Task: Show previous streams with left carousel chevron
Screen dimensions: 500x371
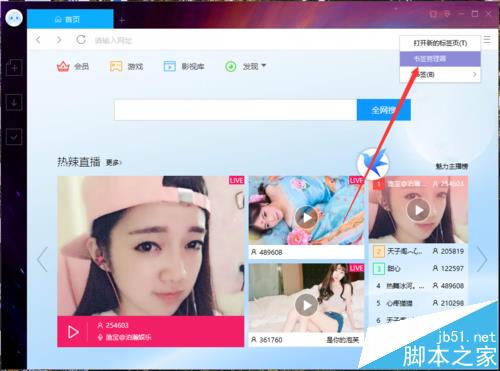Action: 43,259
